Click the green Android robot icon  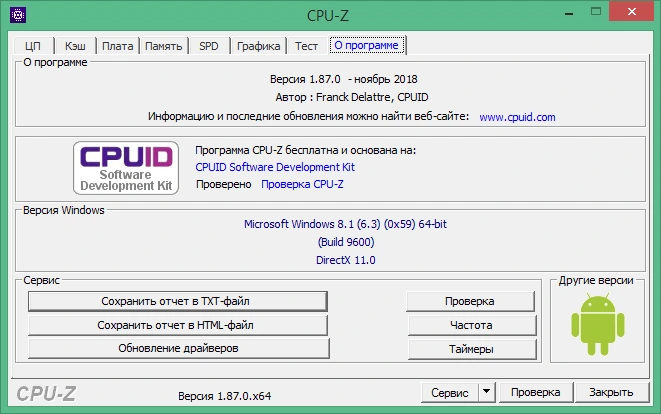(598, 324)
